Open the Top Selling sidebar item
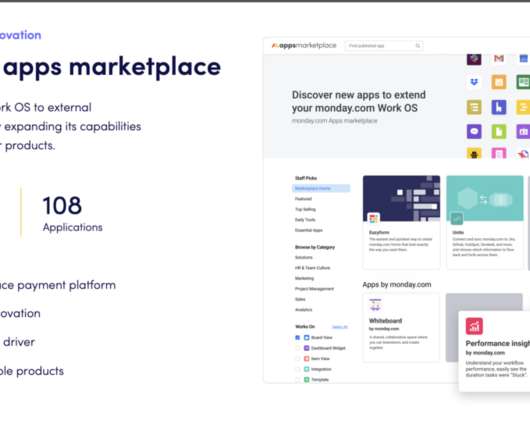The image size is (530, 443). pos(305,209)
